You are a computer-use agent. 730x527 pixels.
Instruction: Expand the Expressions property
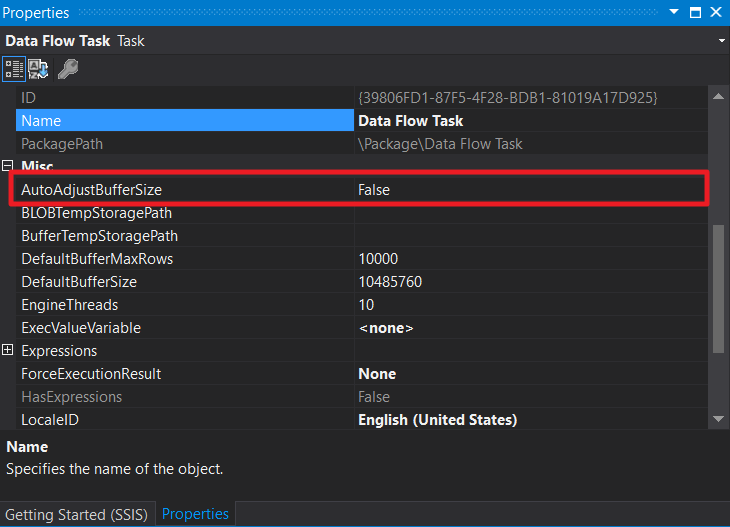pos(7,350)
